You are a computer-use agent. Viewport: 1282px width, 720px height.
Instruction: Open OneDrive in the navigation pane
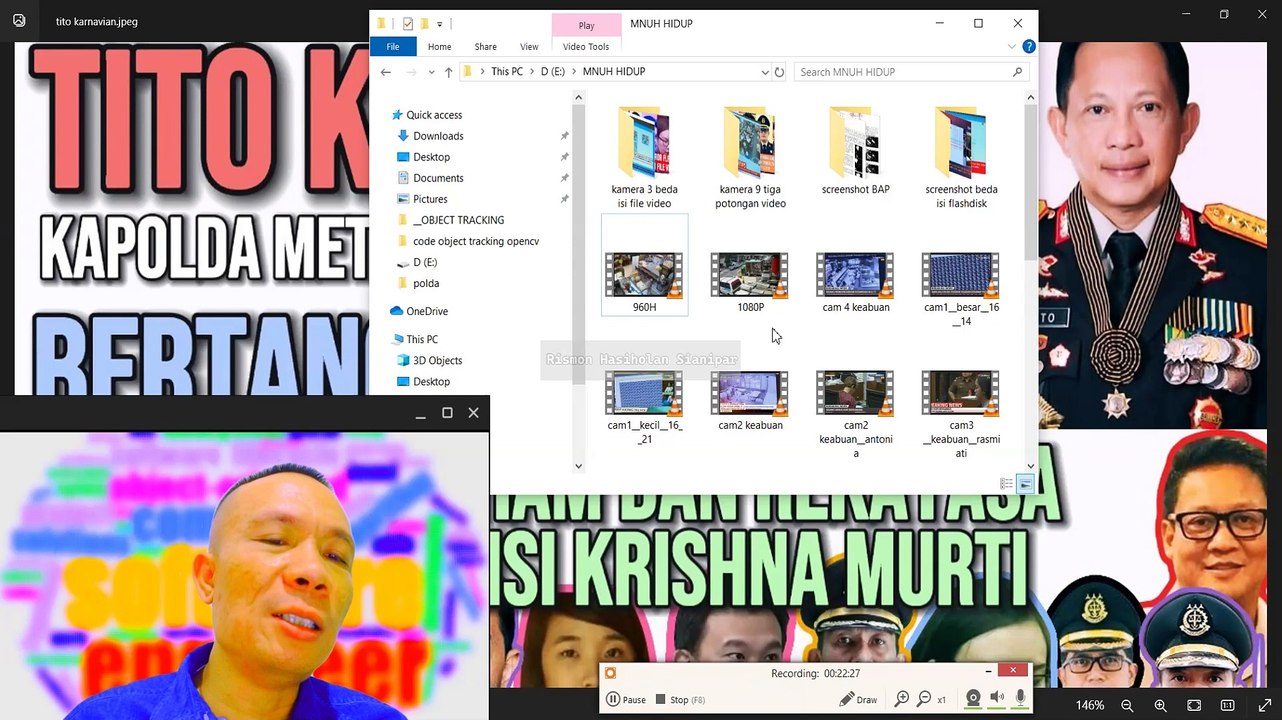coord(427,311)
